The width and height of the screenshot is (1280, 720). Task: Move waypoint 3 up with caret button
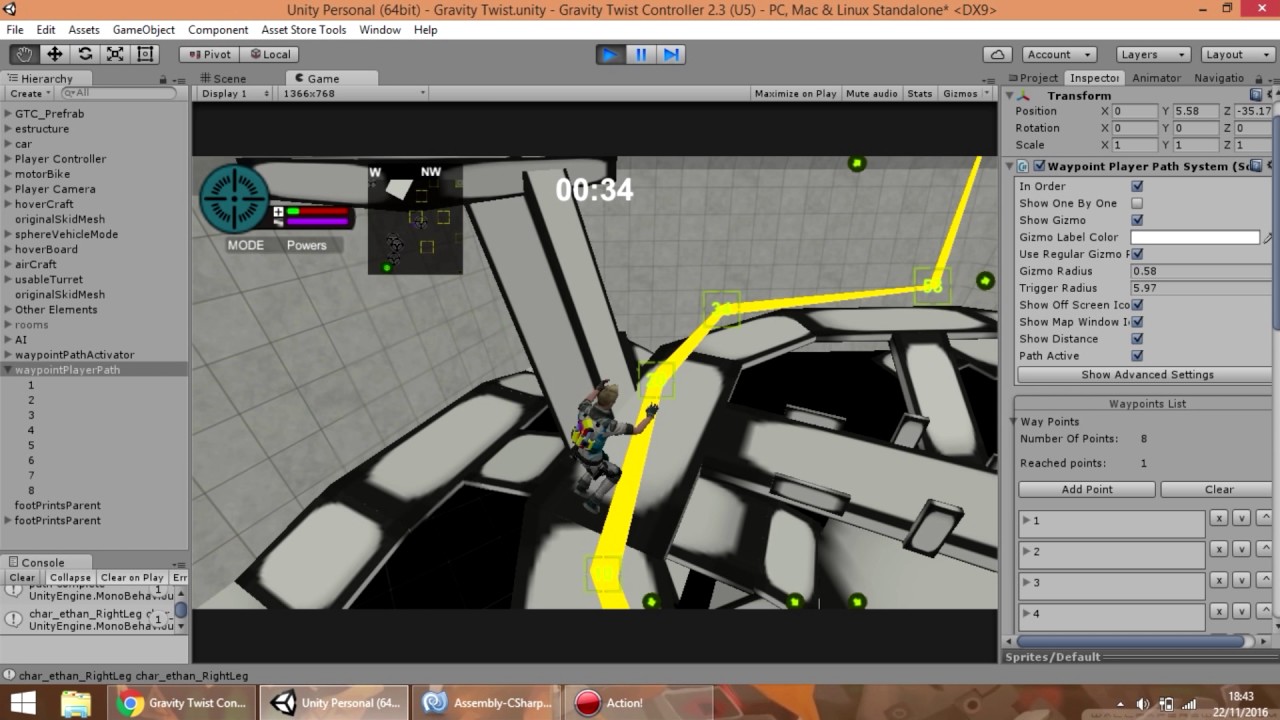[1263, 580]
